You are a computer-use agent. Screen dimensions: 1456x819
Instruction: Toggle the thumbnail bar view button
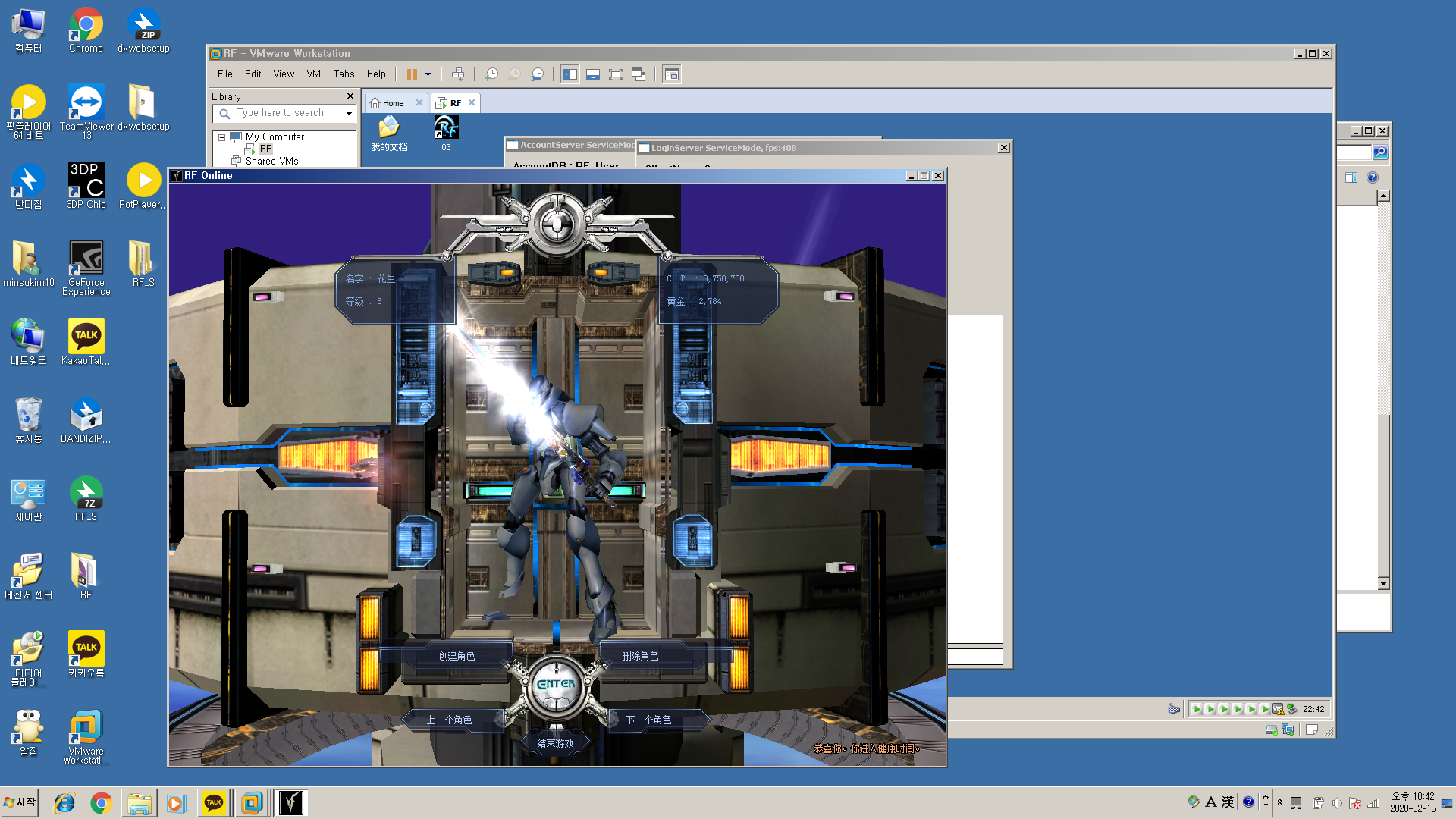(593, 74)
